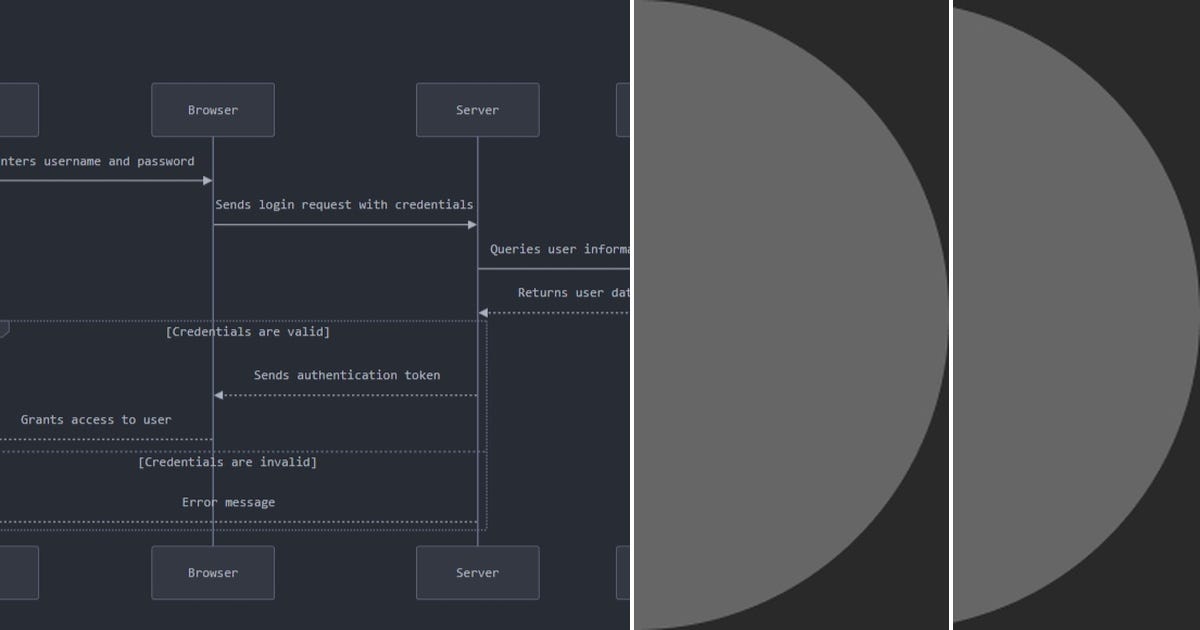Select the top Server participant box
The height and width of the screenshot is (630, 1200).
click(477, 110)
